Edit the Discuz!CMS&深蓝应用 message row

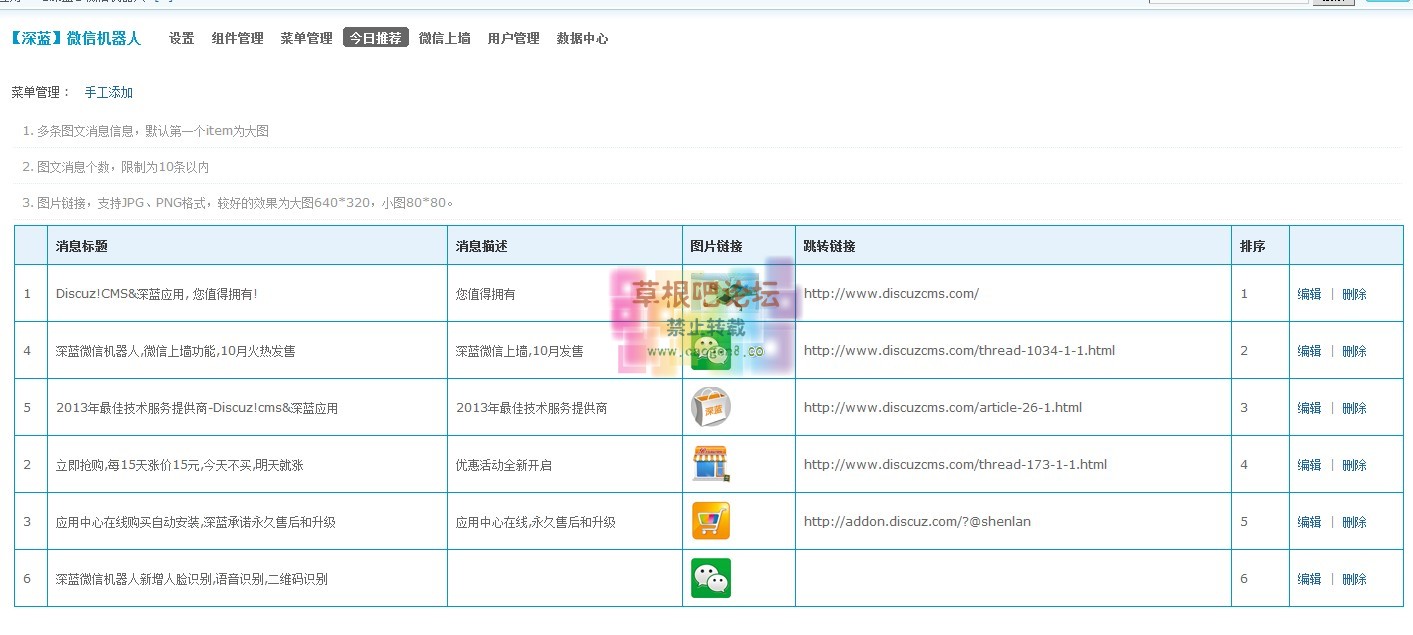coord(1309,294)
